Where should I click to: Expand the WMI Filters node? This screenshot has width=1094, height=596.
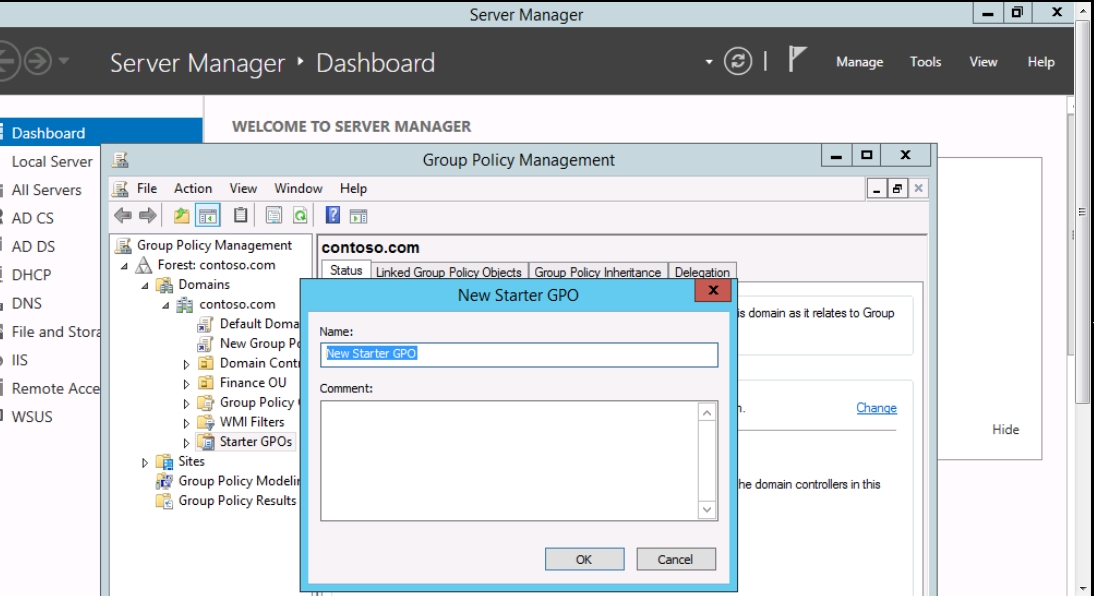point(186,422)
